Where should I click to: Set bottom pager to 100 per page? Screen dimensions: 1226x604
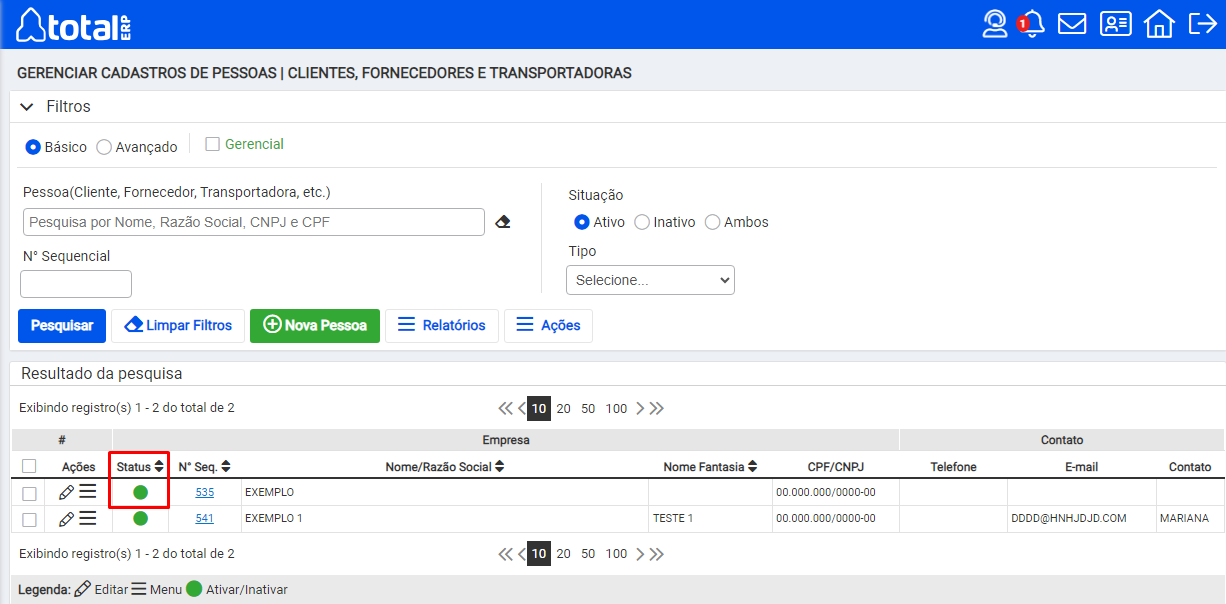click(x=616, y=553)
